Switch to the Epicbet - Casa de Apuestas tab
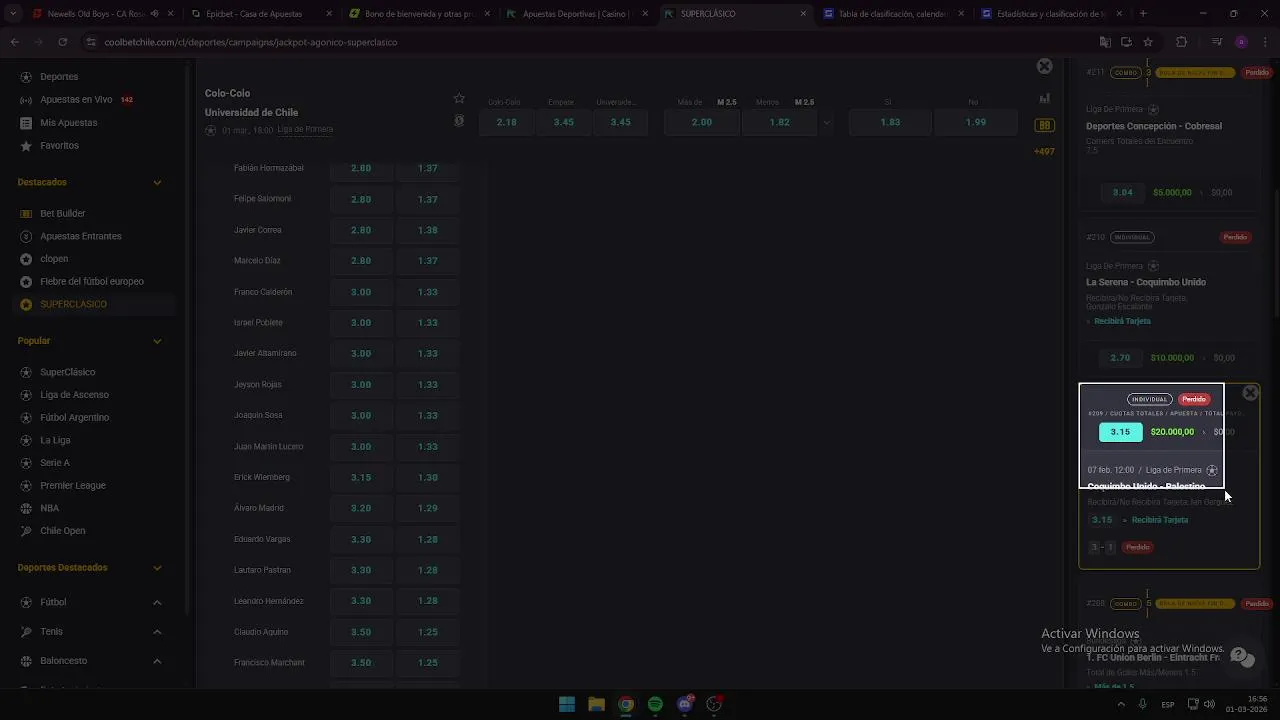The width and height of the screenshot is (1280, 720). 254,14
